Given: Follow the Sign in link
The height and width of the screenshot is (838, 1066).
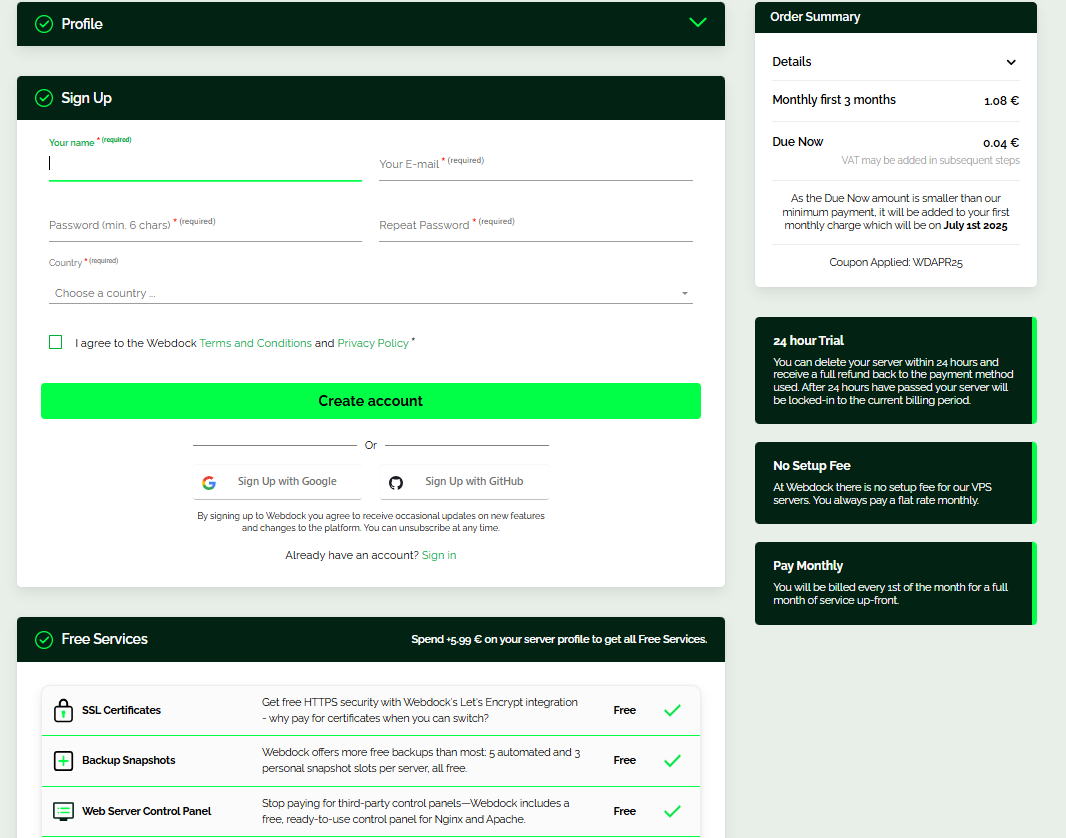Looking at the screenshot, I should (439, 555).
